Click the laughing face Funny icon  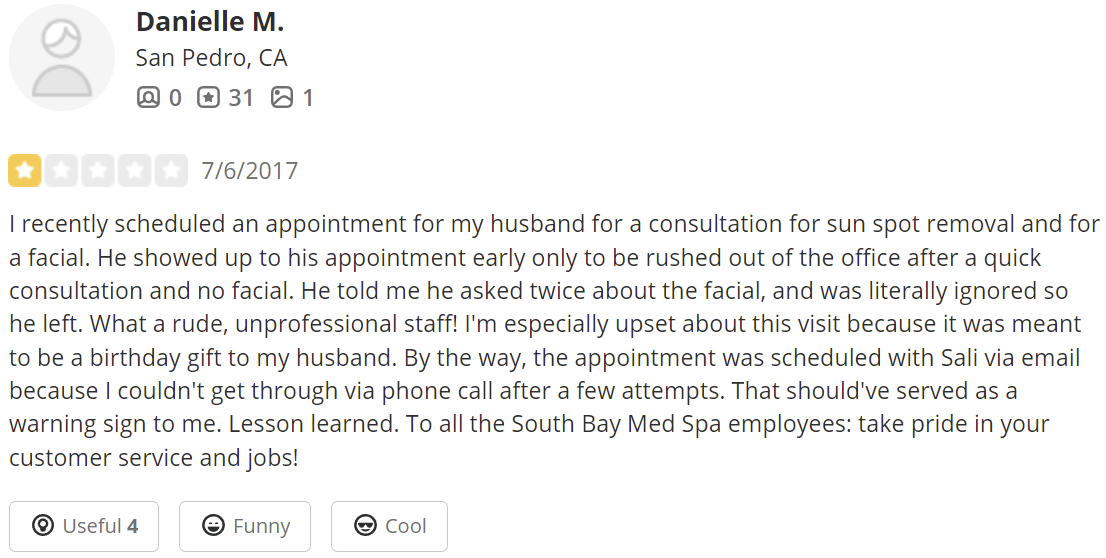tap(213, 526)
